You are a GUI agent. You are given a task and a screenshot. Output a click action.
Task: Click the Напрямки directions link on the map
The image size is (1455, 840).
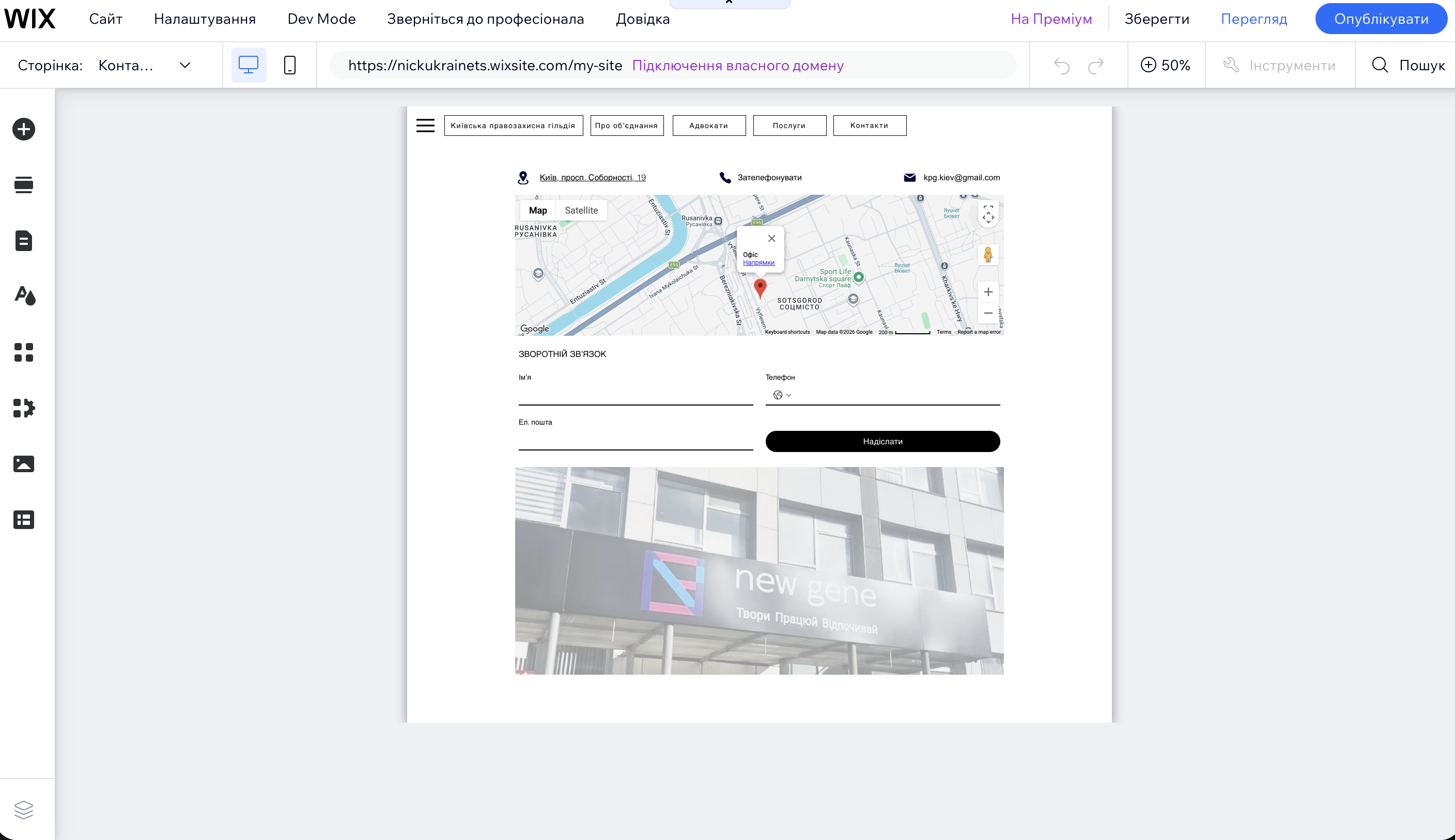759,262
